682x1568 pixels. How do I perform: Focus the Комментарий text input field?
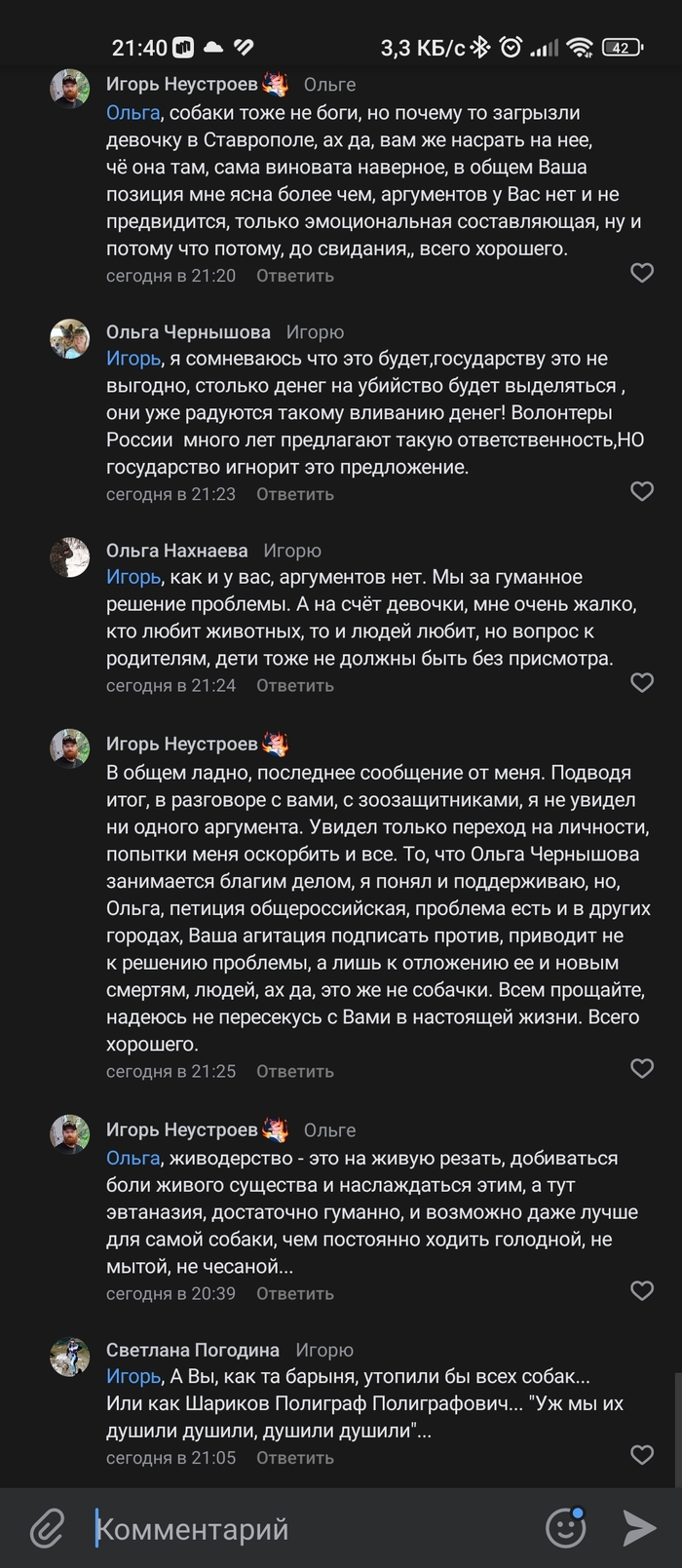tap(312, 1528)
